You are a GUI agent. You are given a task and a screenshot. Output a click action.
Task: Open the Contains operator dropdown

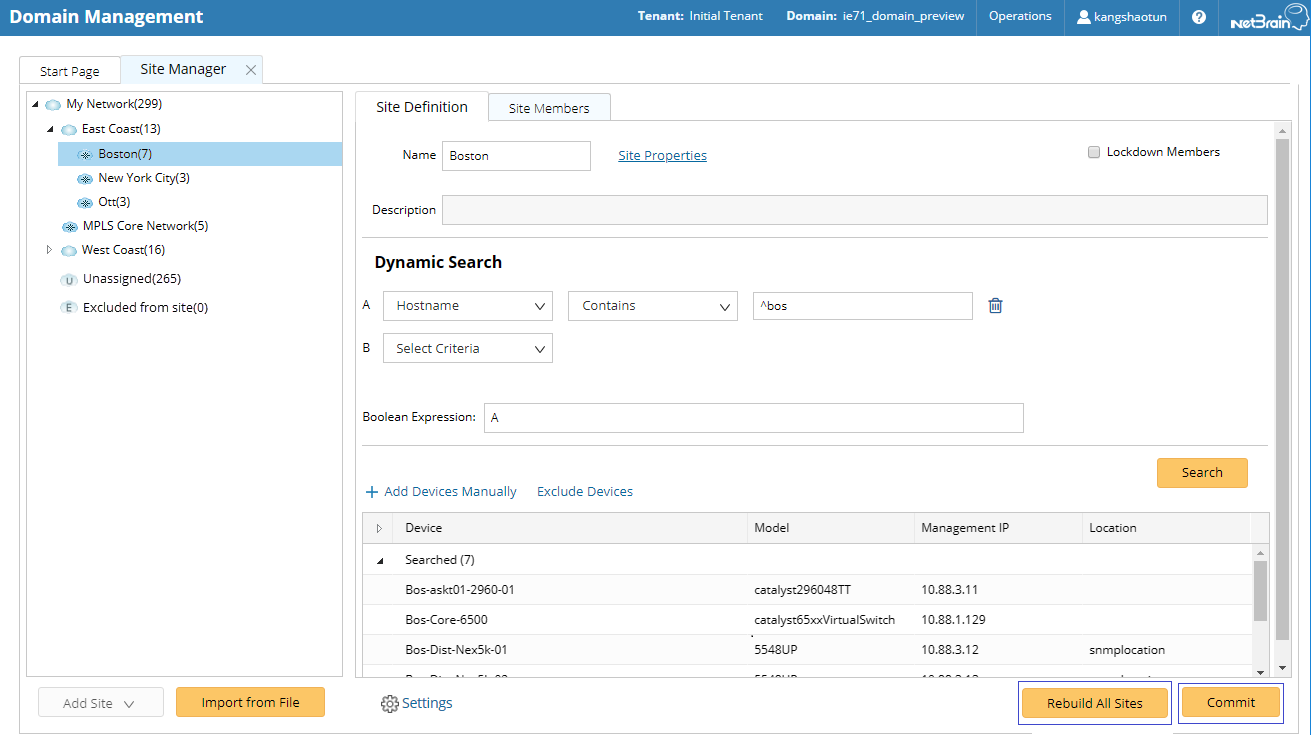652,306
